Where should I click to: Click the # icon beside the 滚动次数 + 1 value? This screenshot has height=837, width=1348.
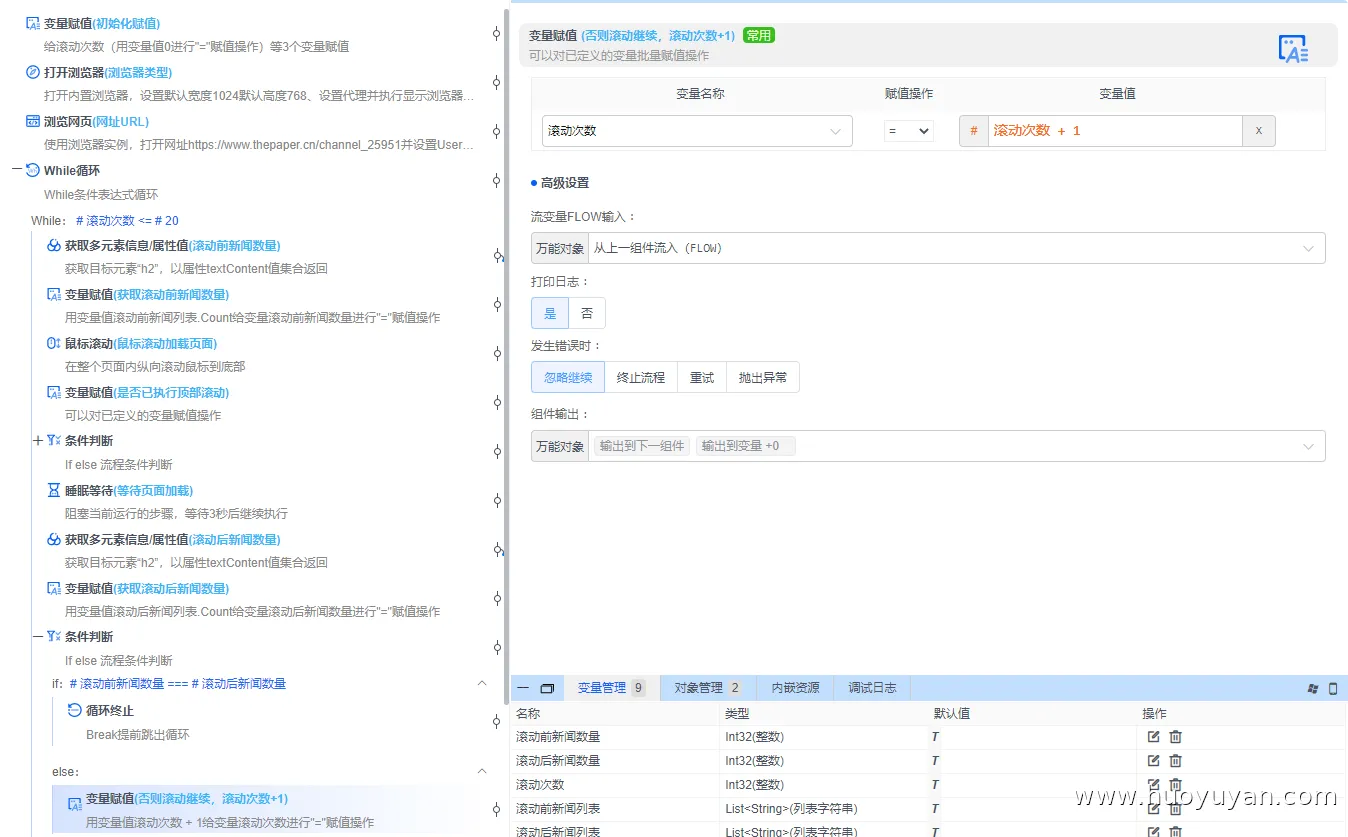[973, 130]
